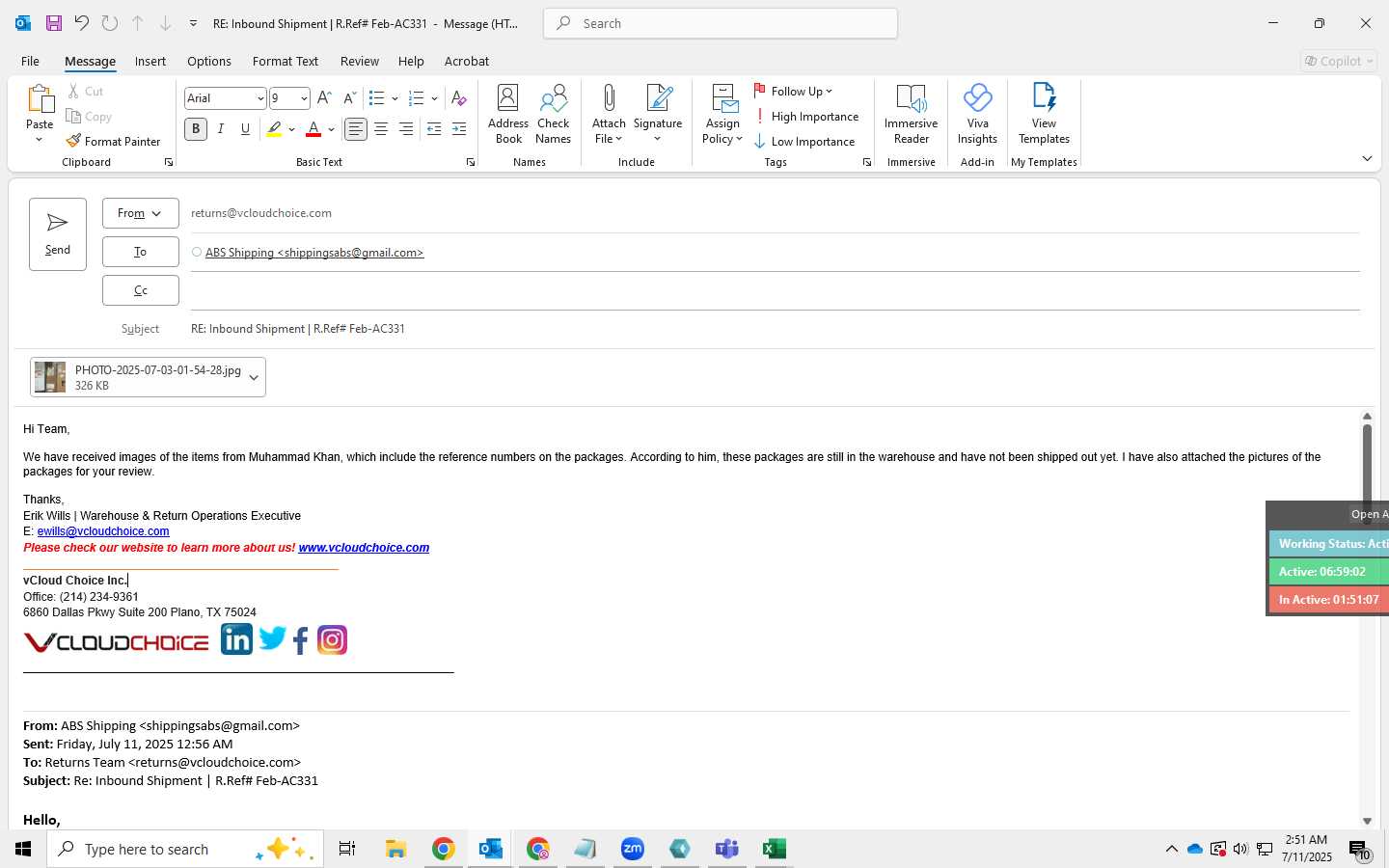
Task: Apply yellow text highlight color
Action: (275, 129)
